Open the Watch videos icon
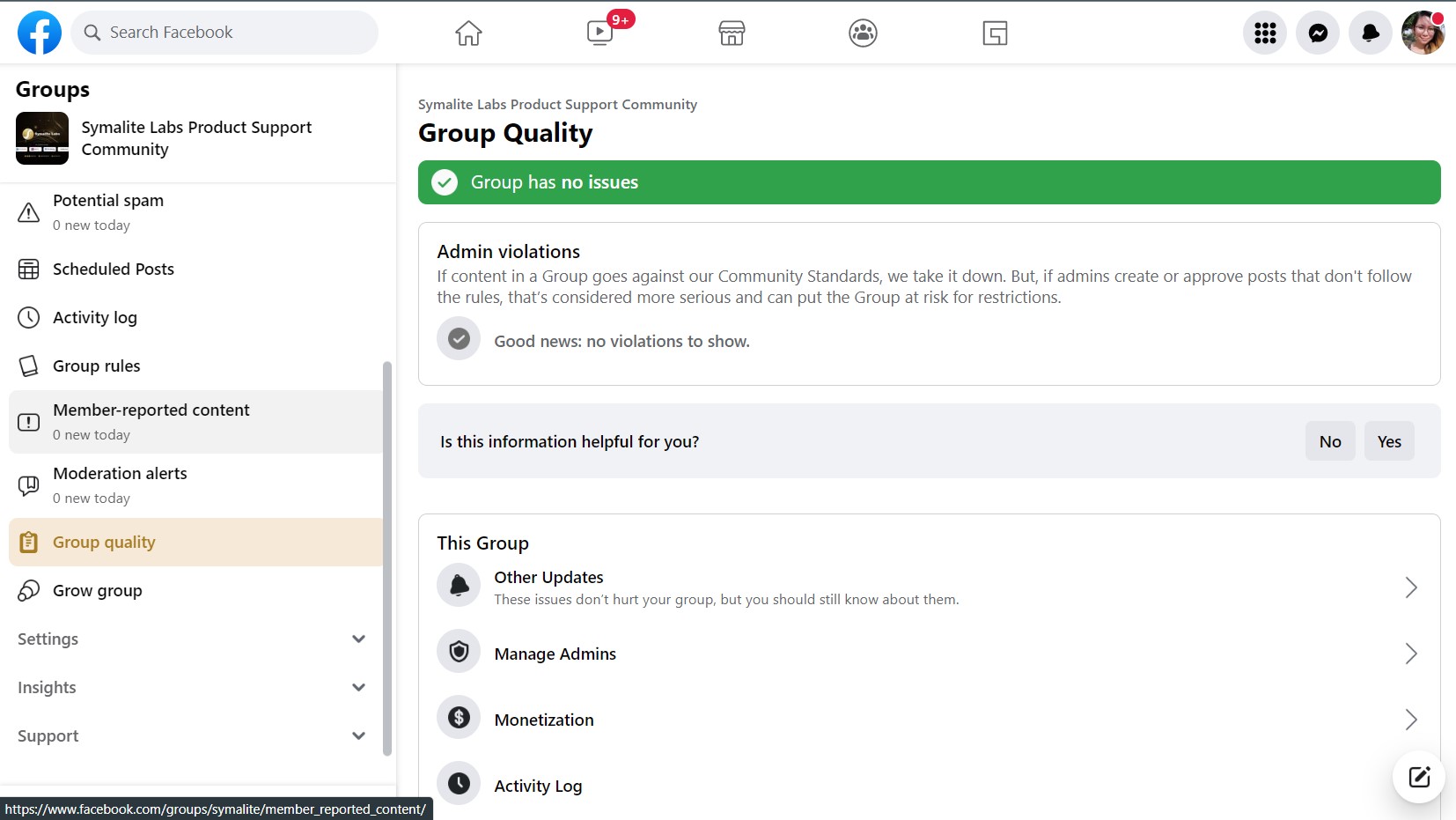1456x820 pixels. pyautogui.click(x=599, y=33)
